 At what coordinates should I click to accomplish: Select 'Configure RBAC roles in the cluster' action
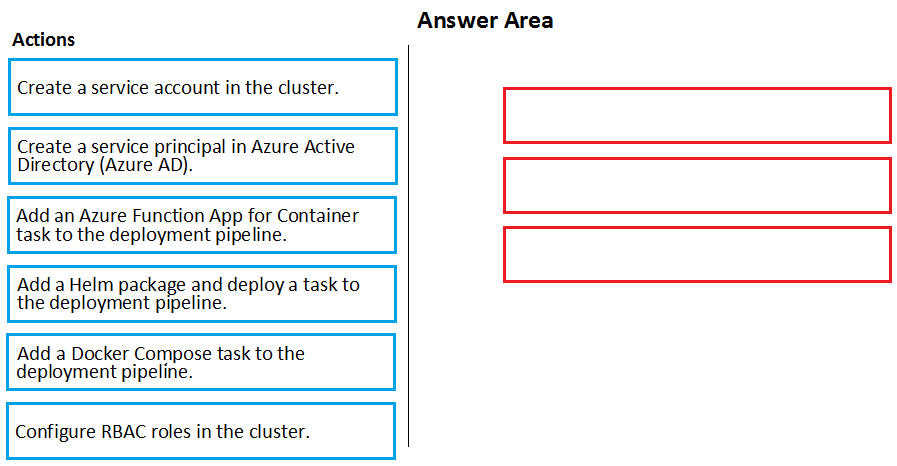[x=201, y=431]
